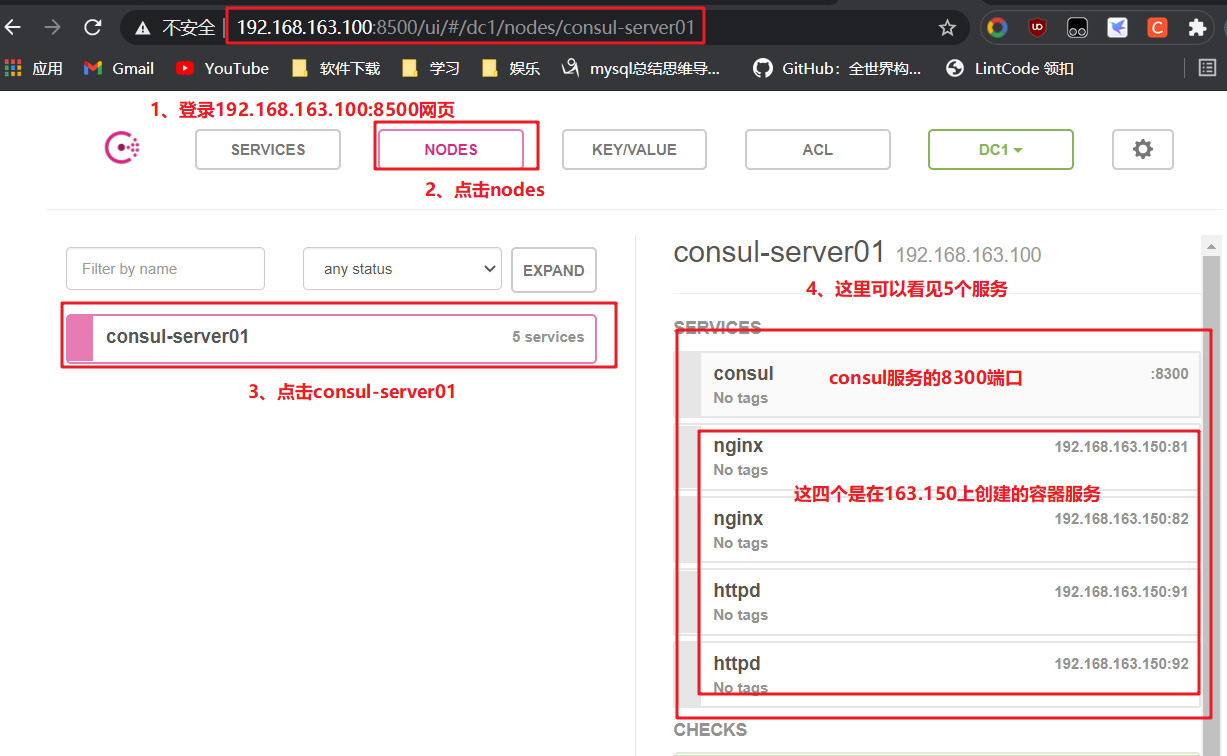Open the any status filter dropdown
The height and width of the screenshot is (756, 1227).
pos(402,269)
